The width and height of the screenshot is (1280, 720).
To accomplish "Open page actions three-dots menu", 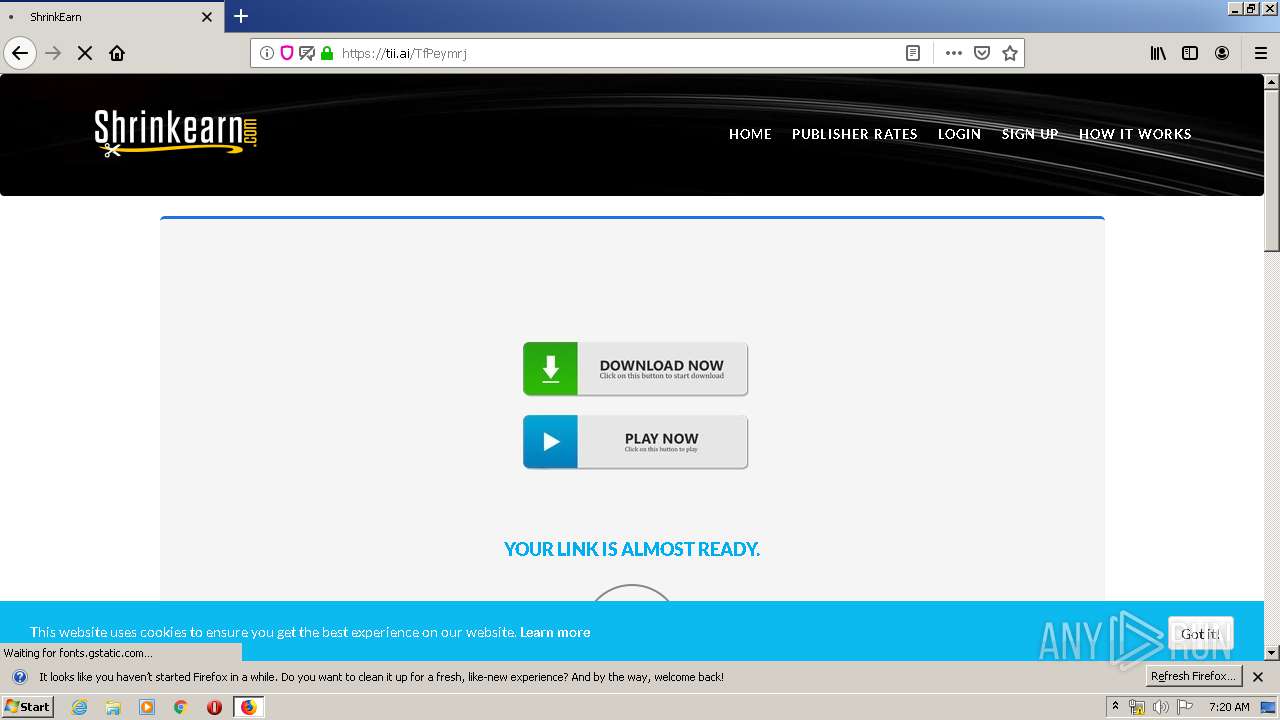I will [954, 53].
